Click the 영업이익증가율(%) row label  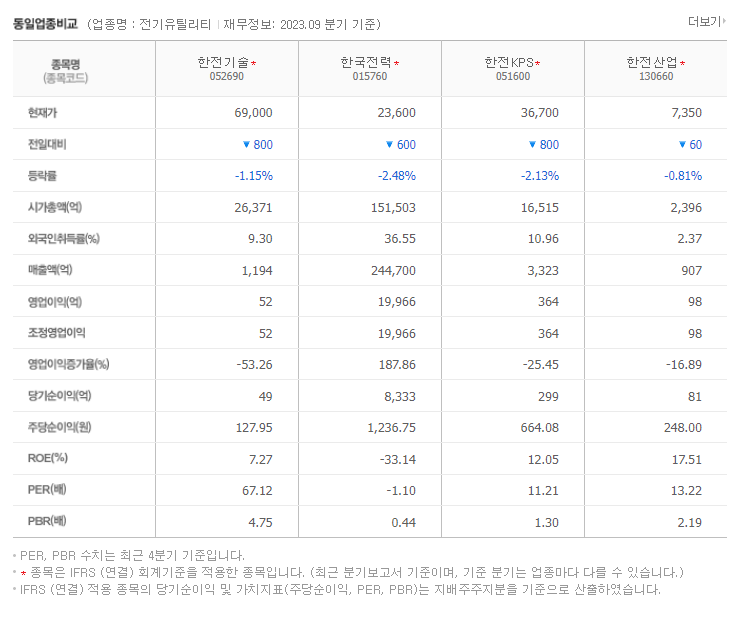coord(69,364)
